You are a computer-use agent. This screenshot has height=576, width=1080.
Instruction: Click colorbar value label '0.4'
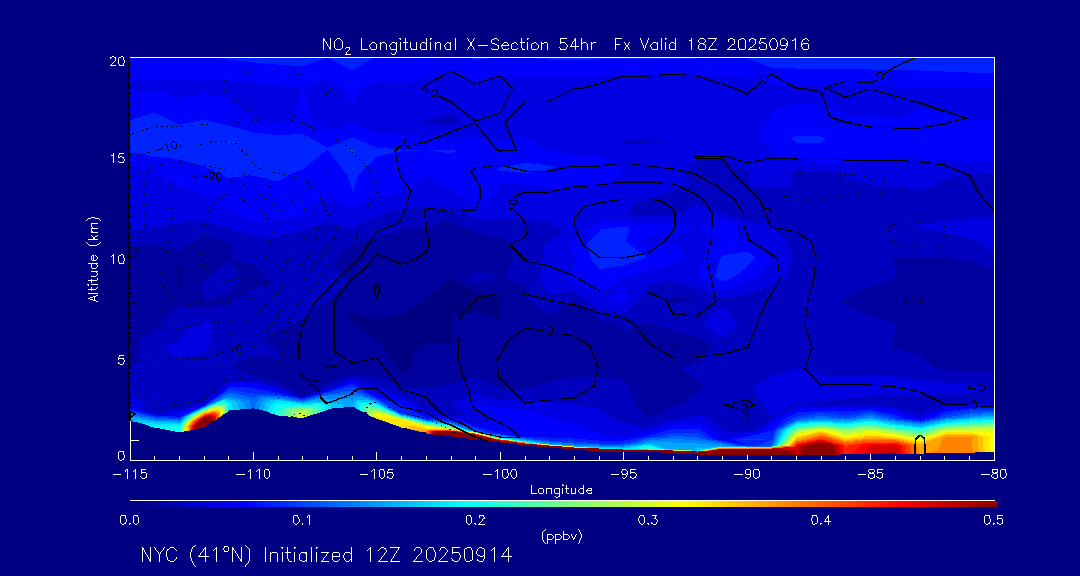[820, 520]
